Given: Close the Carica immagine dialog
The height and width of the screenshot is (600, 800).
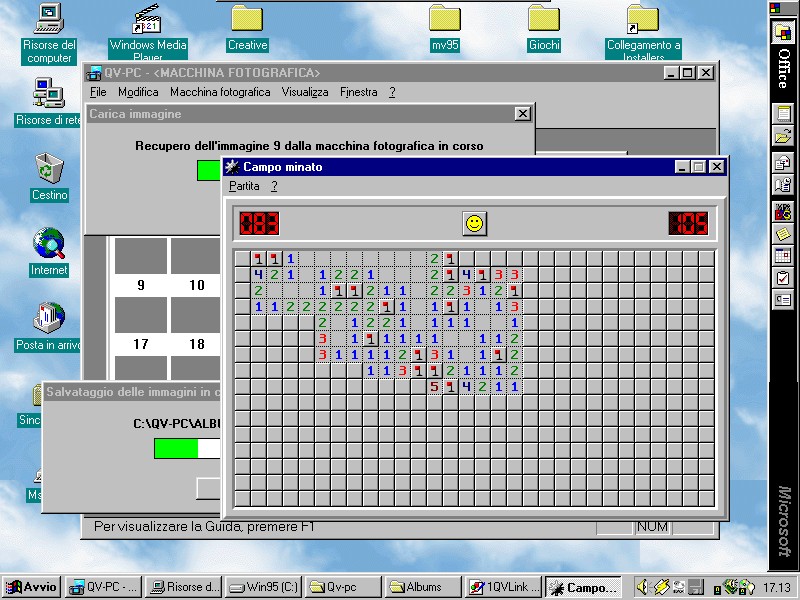Looking at the screenshot, I should pyautogui.click(x=522, y=113).
